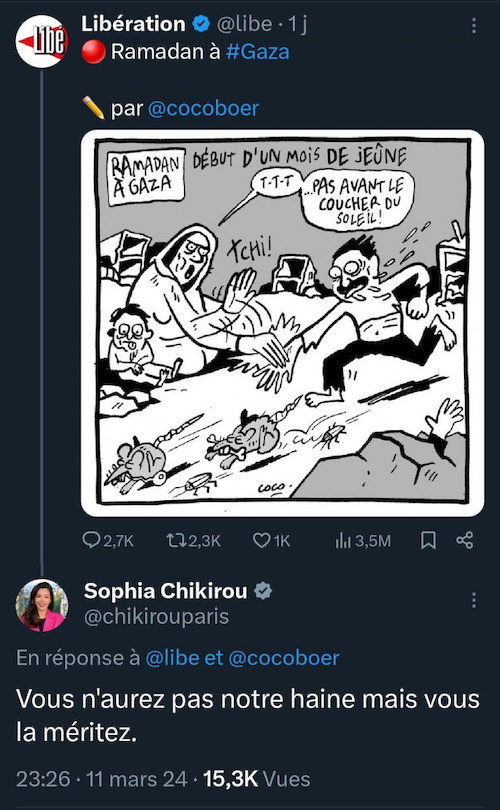Viewport: 500px width, 810px height.
Task: Tap the @chikirouparis handle
Action: pyautogui.click(x=156, y=617)
